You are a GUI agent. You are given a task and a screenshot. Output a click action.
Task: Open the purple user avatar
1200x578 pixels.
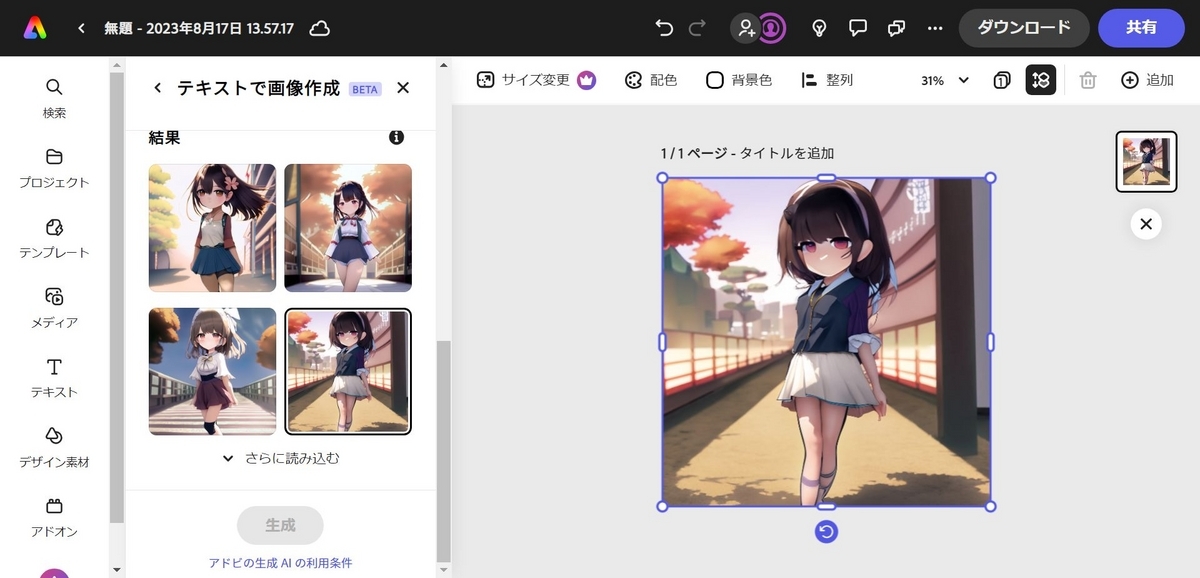(x=771, y=28)
